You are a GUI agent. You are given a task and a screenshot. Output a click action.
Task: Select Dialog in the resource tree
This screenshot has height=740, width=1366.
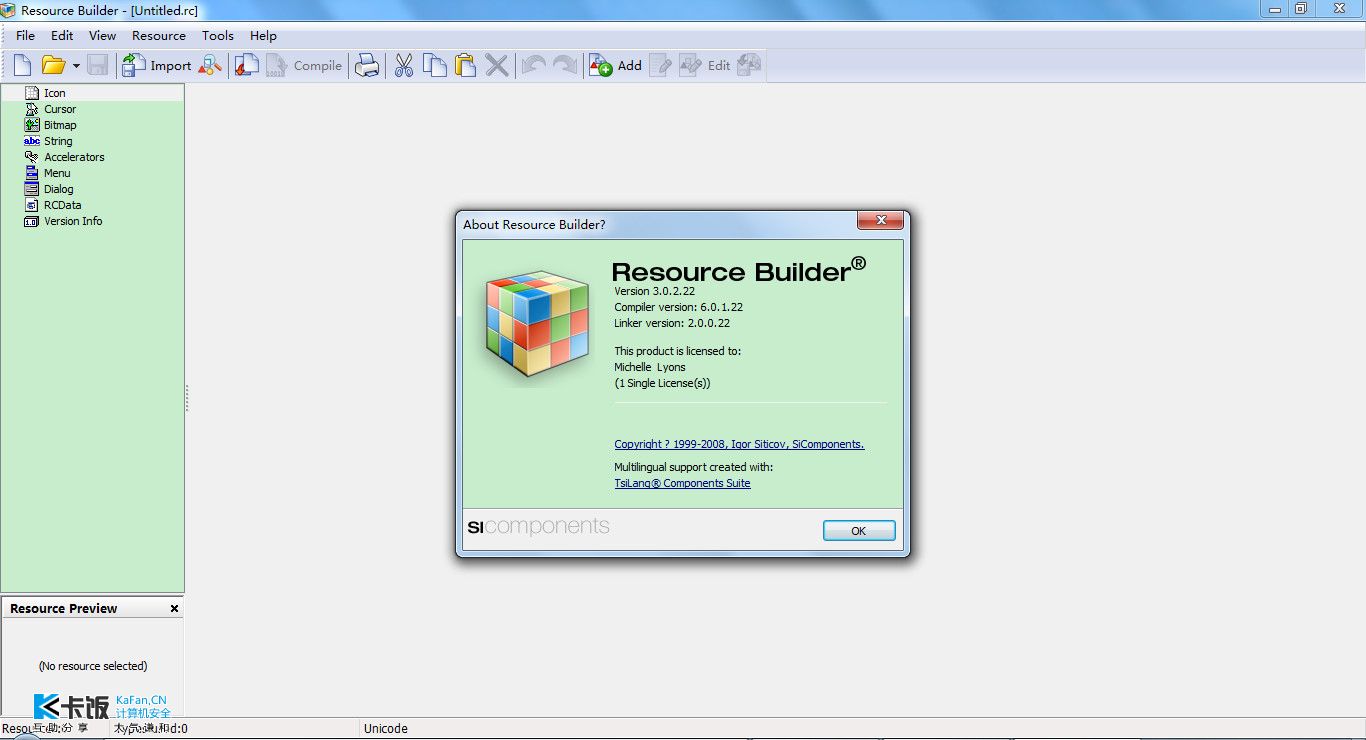pos(59,189)
